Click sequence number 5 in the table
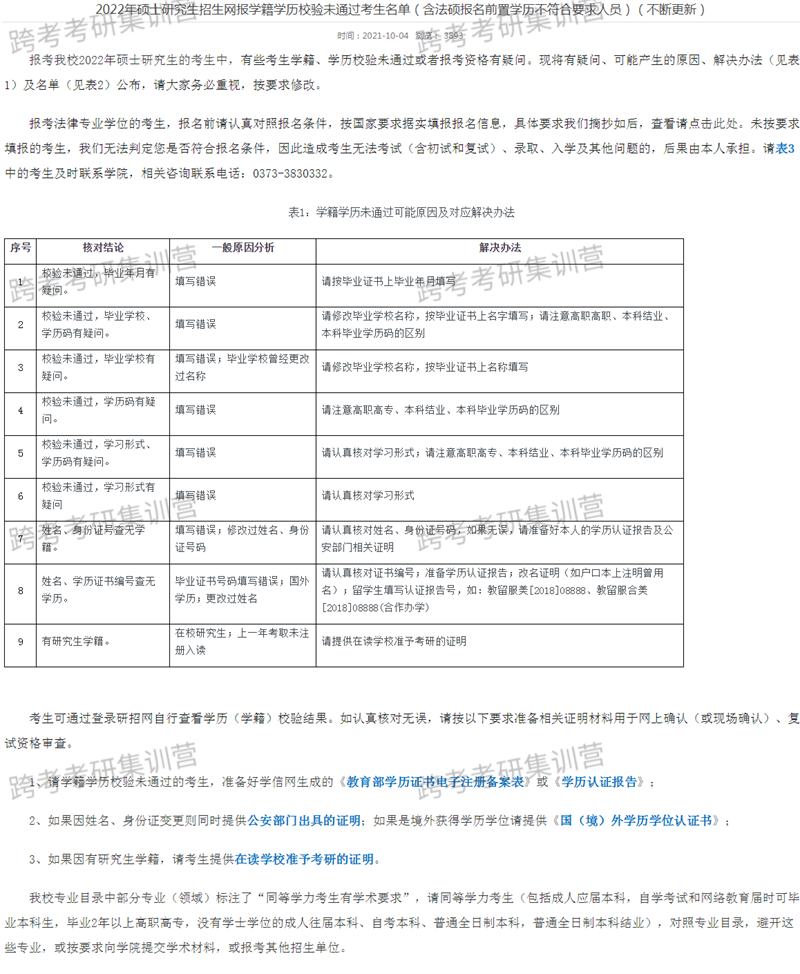The image size is (800, 974). tap(20, 453)
